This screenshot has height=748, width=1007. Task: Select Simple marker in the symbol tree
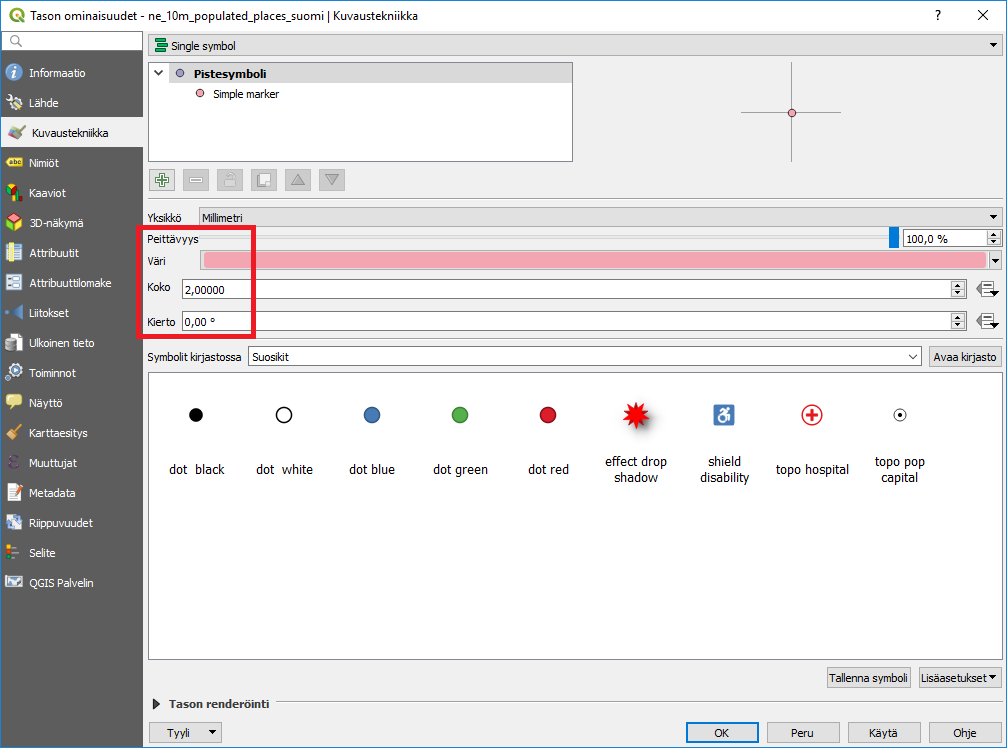pyautogui.click(x=245, y=94)
